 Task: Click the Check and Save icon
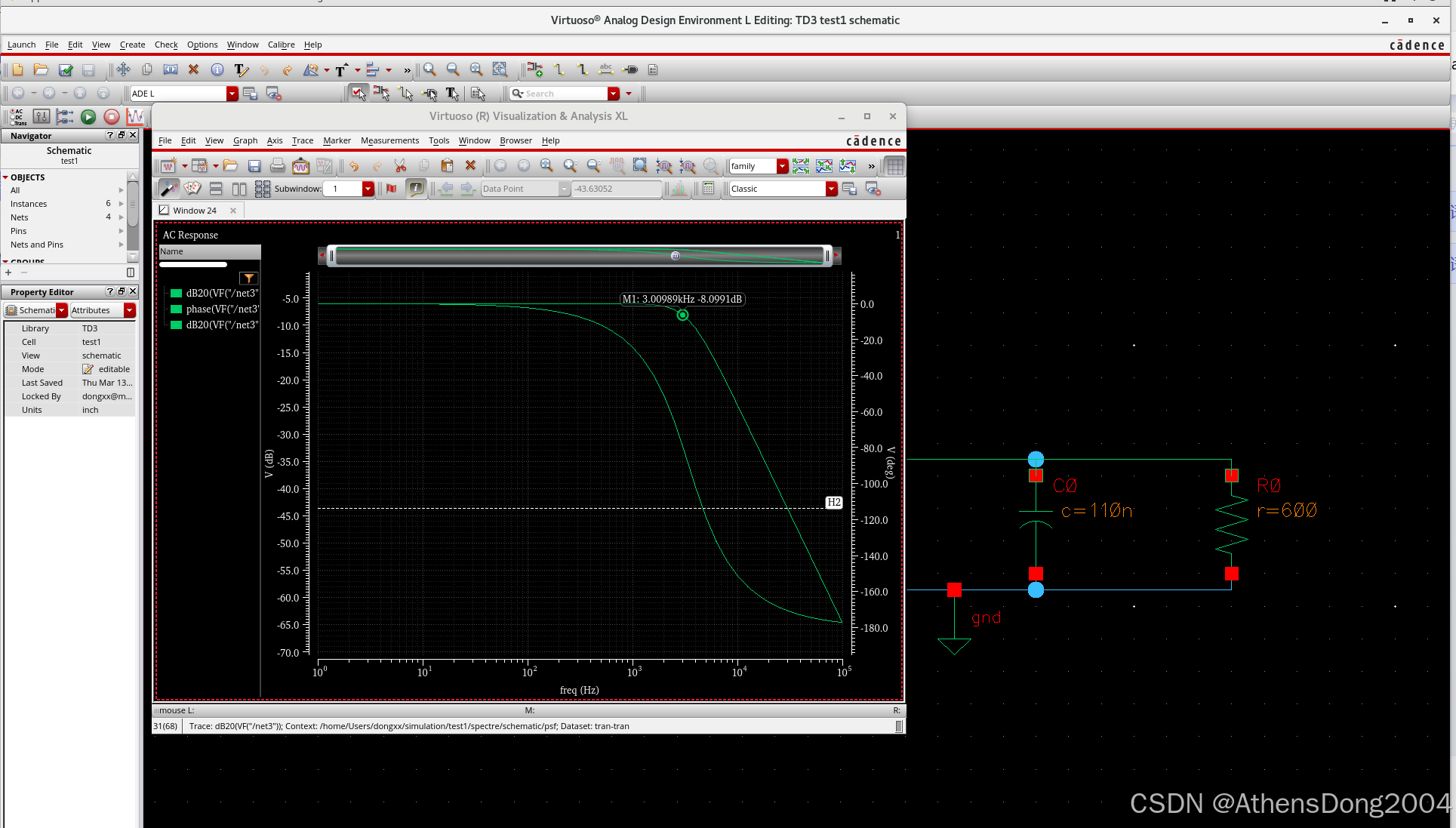(x=66, y=70)
